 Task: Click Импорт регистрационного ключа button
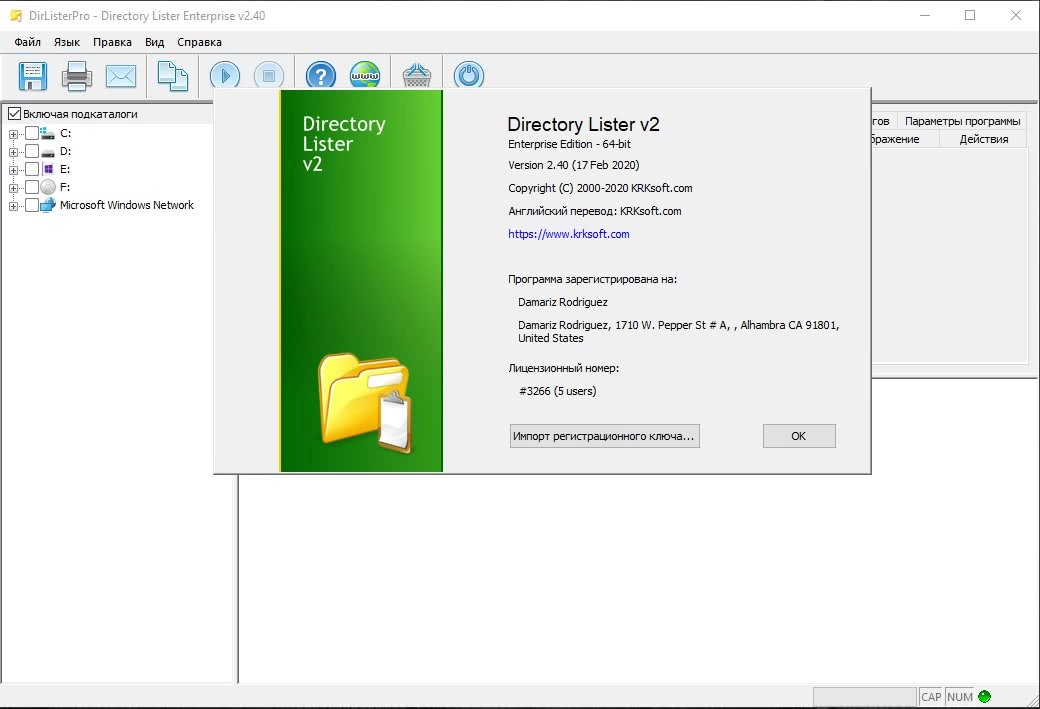pyautogui.click(x=604, y=436)
